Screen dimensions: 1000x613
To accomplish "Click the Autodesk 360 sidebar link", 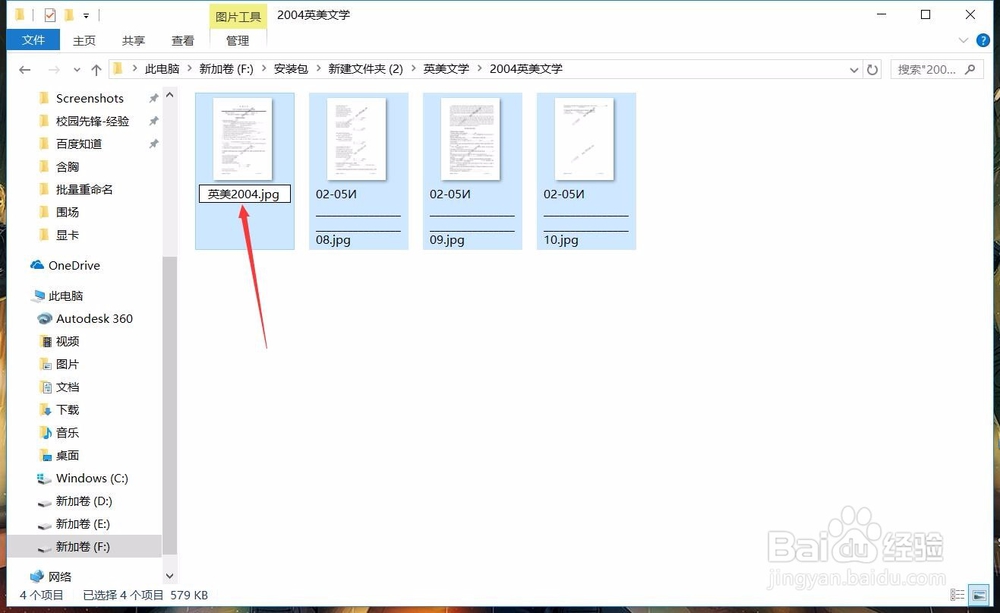I will tap(89, 319).
